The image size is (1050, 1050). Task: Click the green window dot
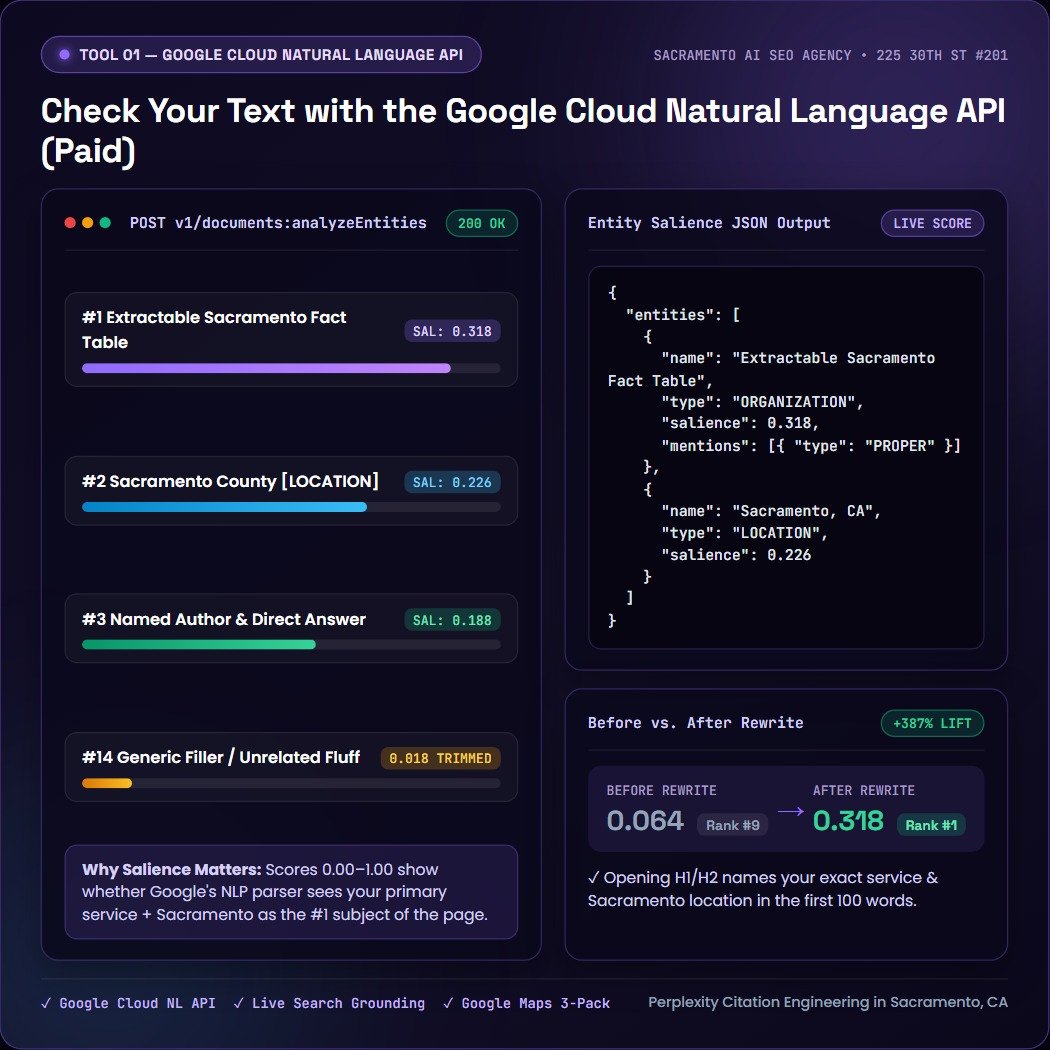coord(105,223)
